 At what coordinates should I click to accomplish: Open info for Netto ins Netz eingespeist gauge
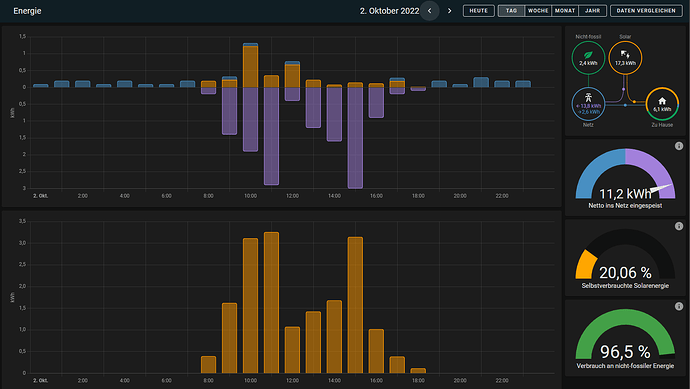(679, 146)
